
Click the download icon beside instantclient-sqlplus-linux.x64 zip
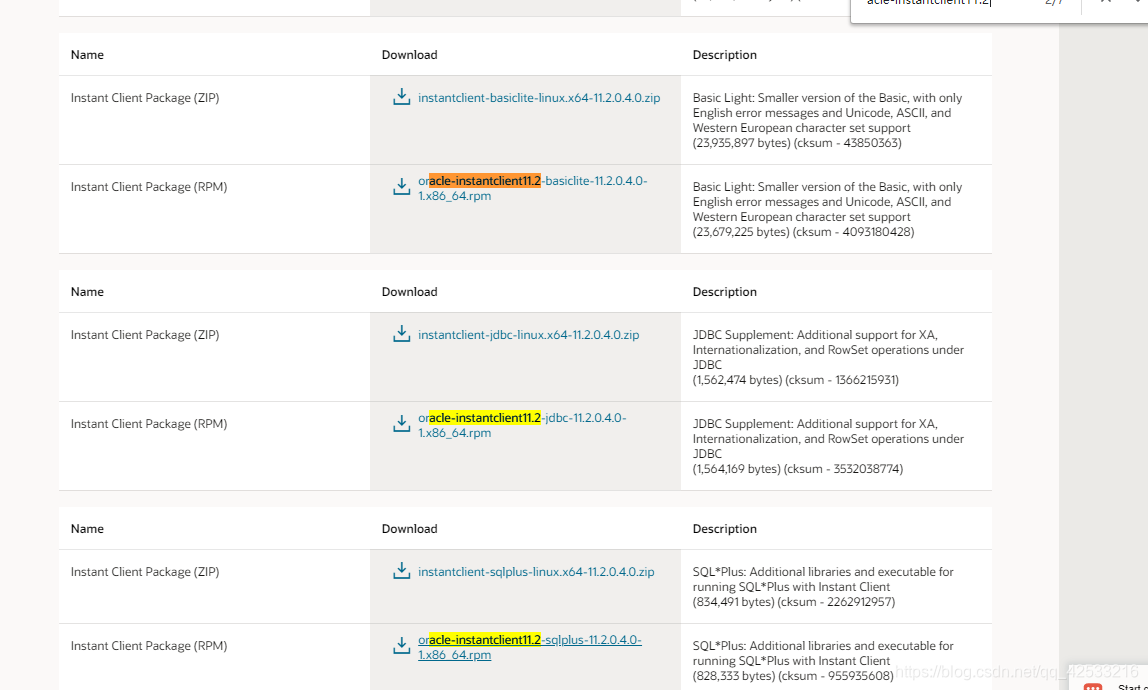point(401,571)
